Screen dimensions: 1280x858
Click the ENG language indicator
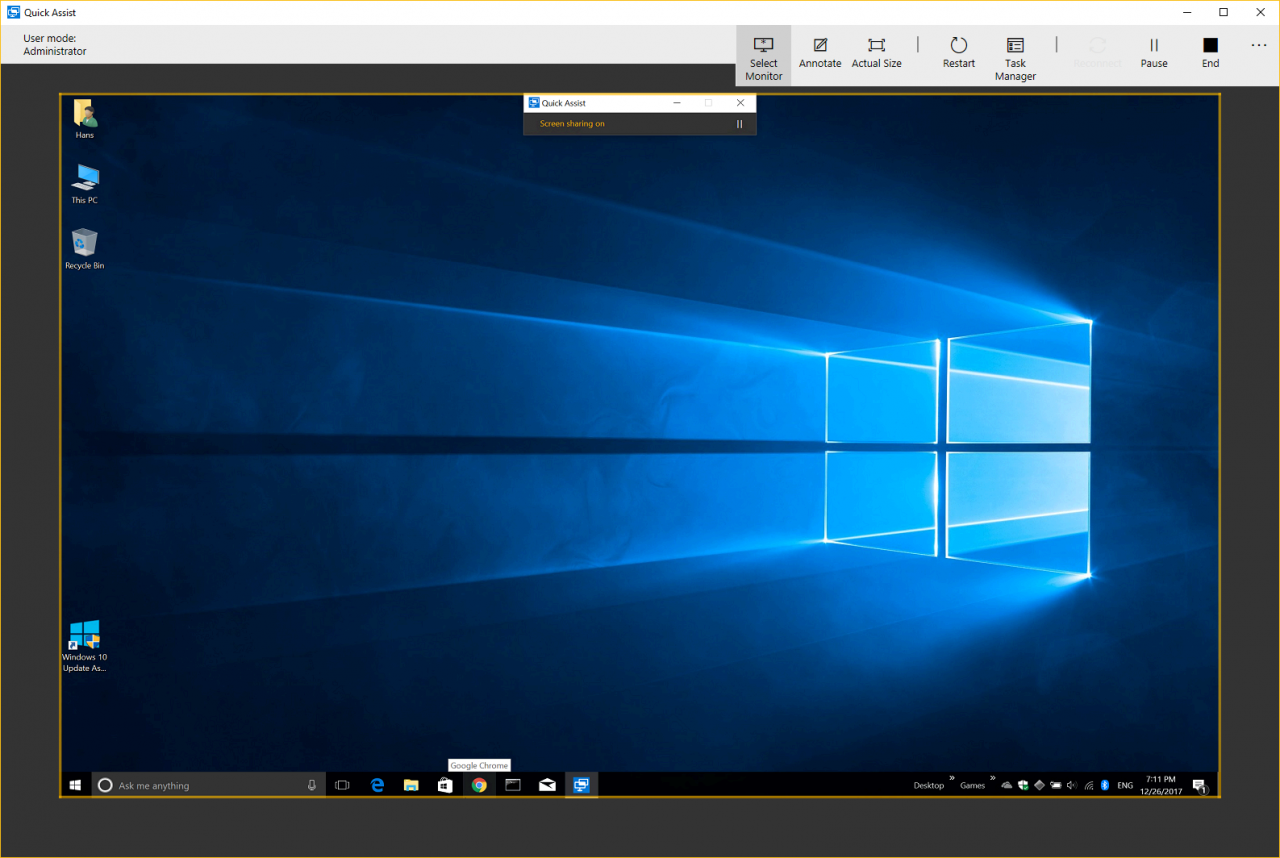click(x=1124, y=785)
